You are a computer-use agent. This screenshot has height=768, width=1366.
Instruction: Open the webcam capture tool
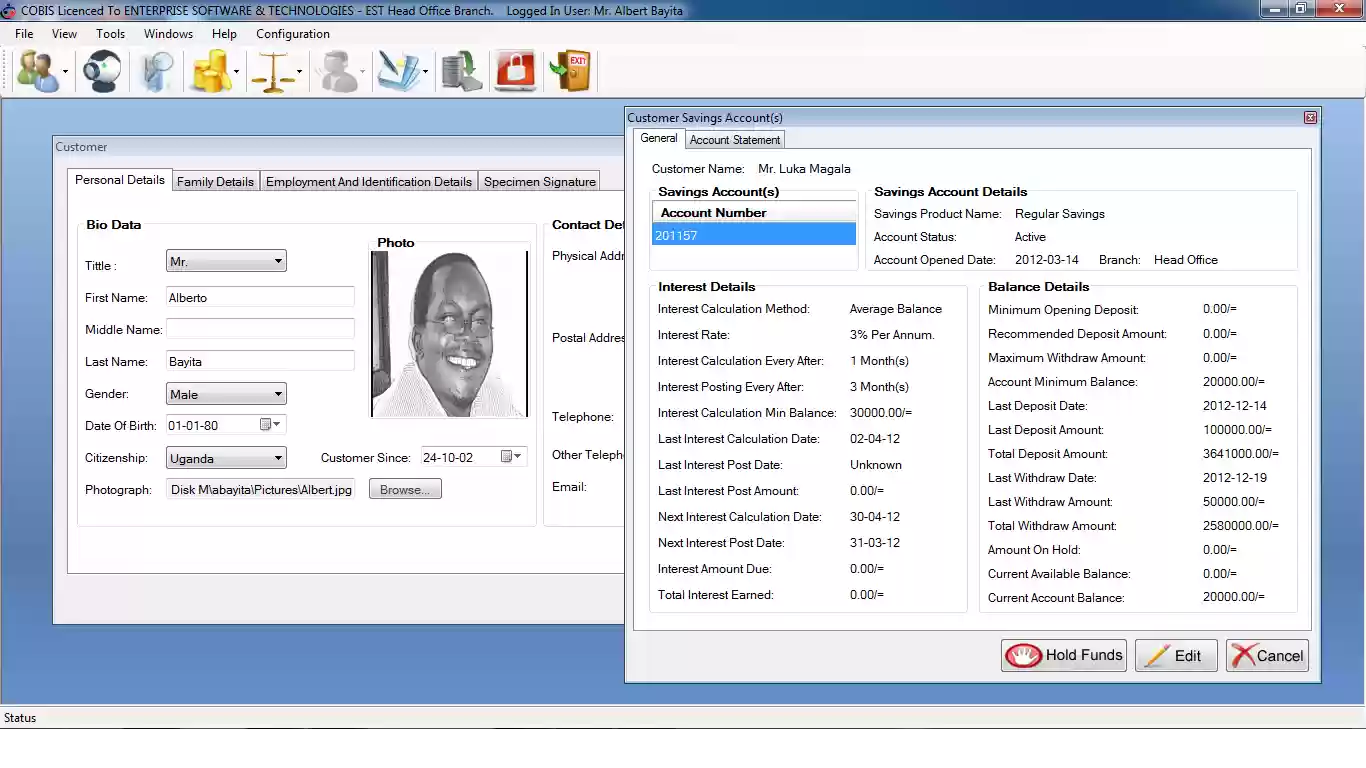click(x=102, y=71)
